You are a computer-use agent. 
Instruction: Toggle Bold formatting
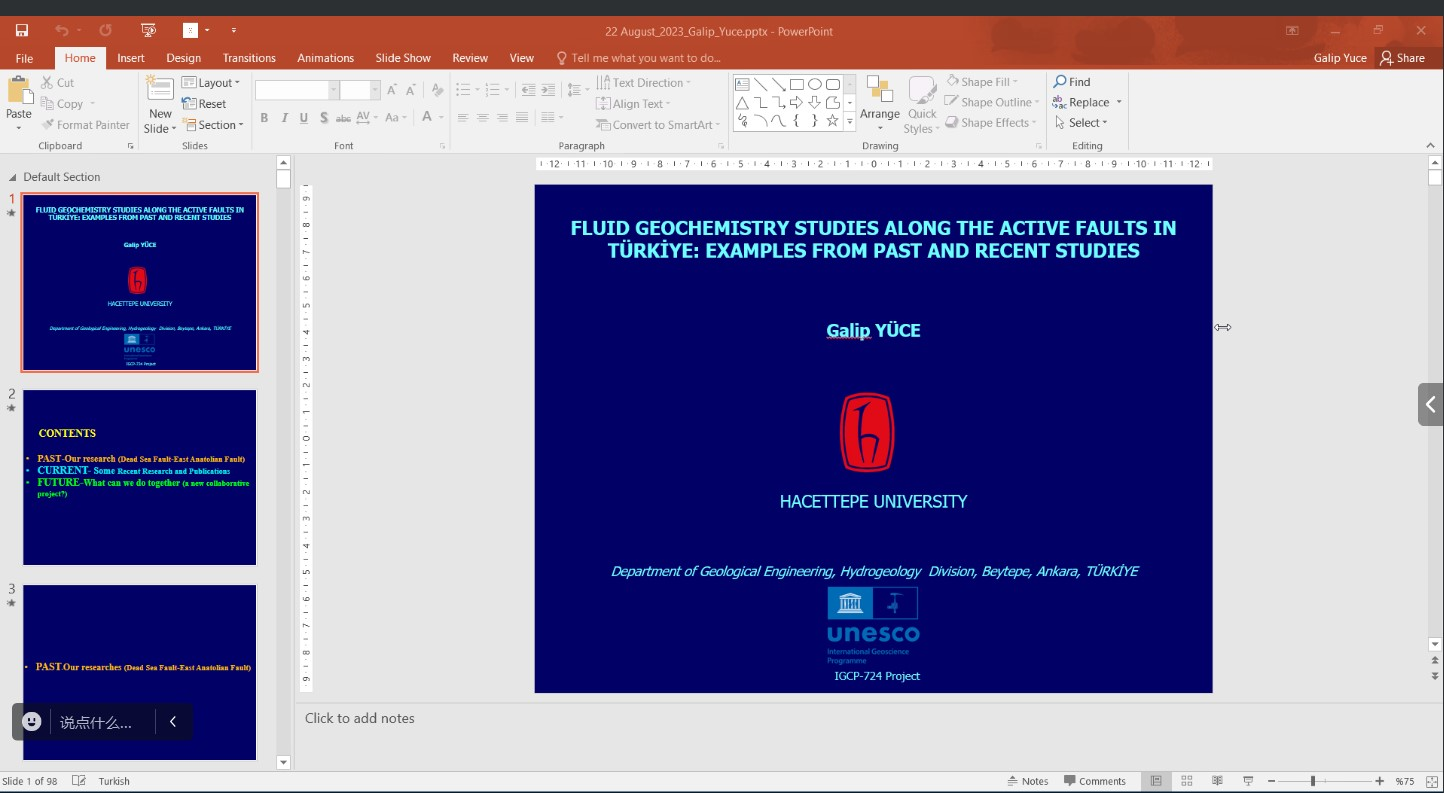264,118
